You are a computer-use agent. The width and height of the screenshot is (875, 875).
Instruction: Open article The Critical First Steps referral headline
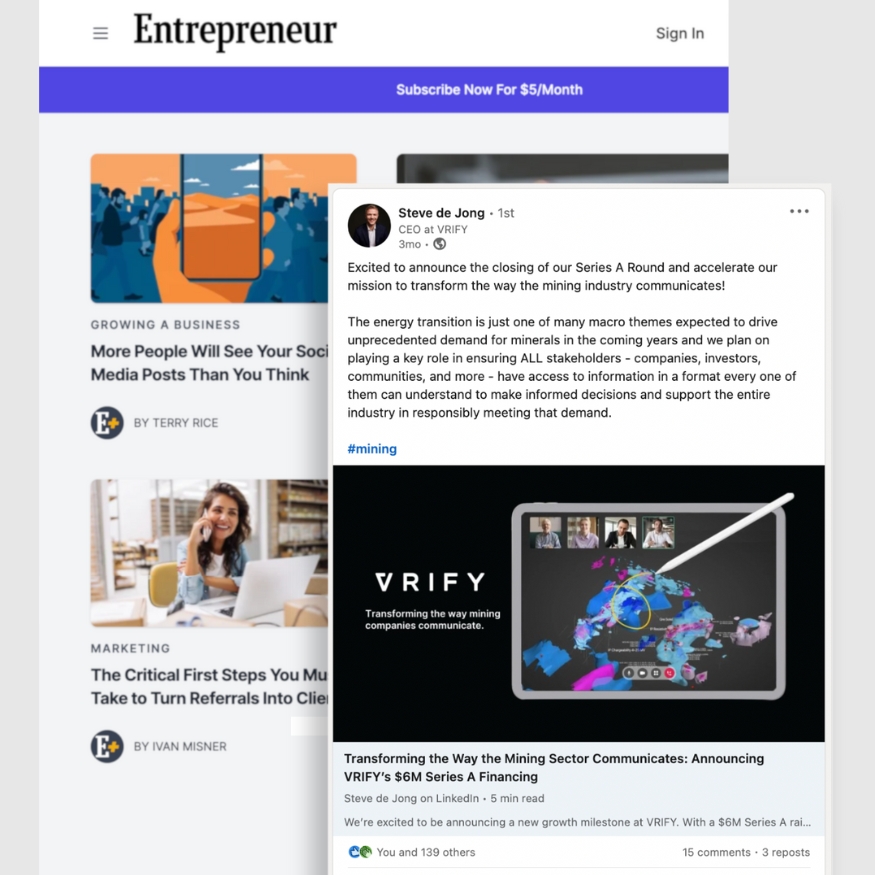(209, 686)
